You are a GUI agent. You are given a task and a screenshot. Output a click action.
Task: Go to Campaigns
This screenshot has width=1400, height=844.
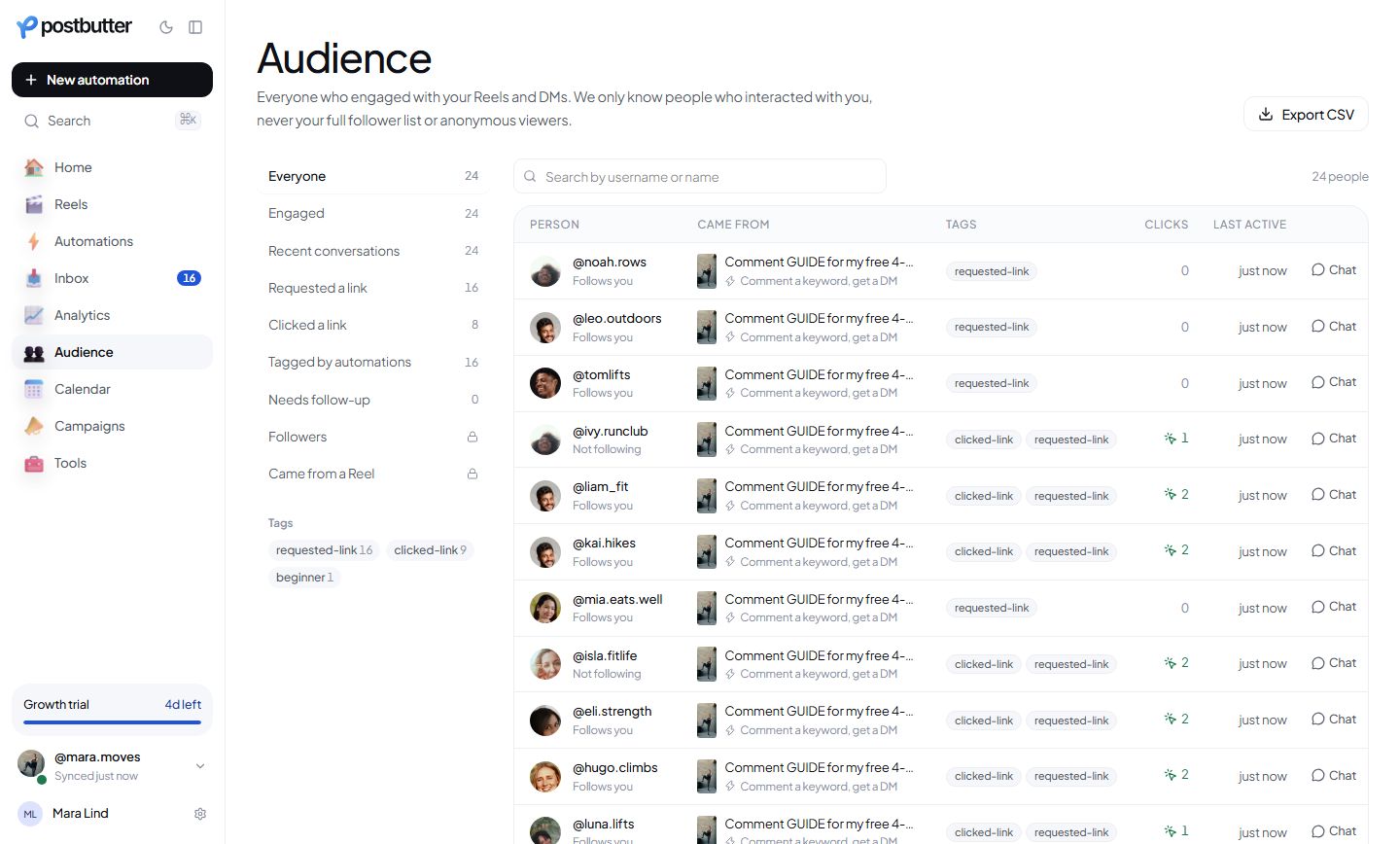pyautogui.click(x=112, y=426)
